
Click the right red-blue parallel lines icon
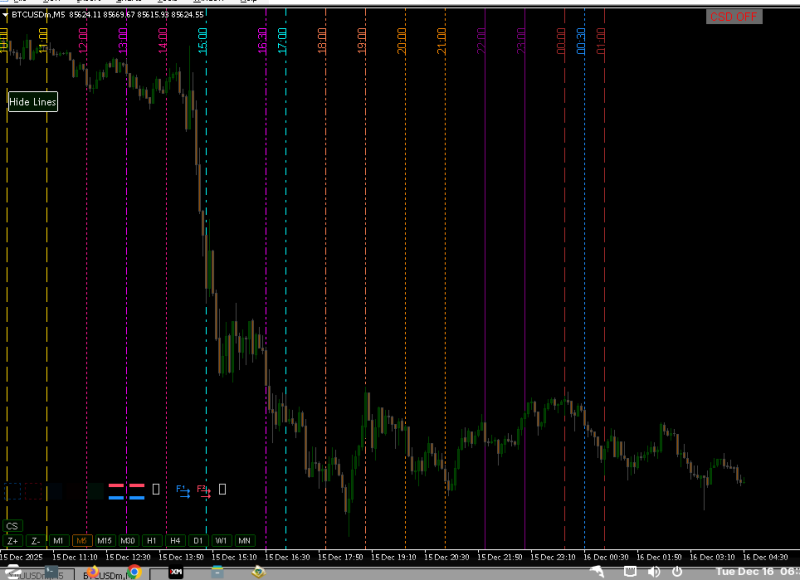click(136, 489)
